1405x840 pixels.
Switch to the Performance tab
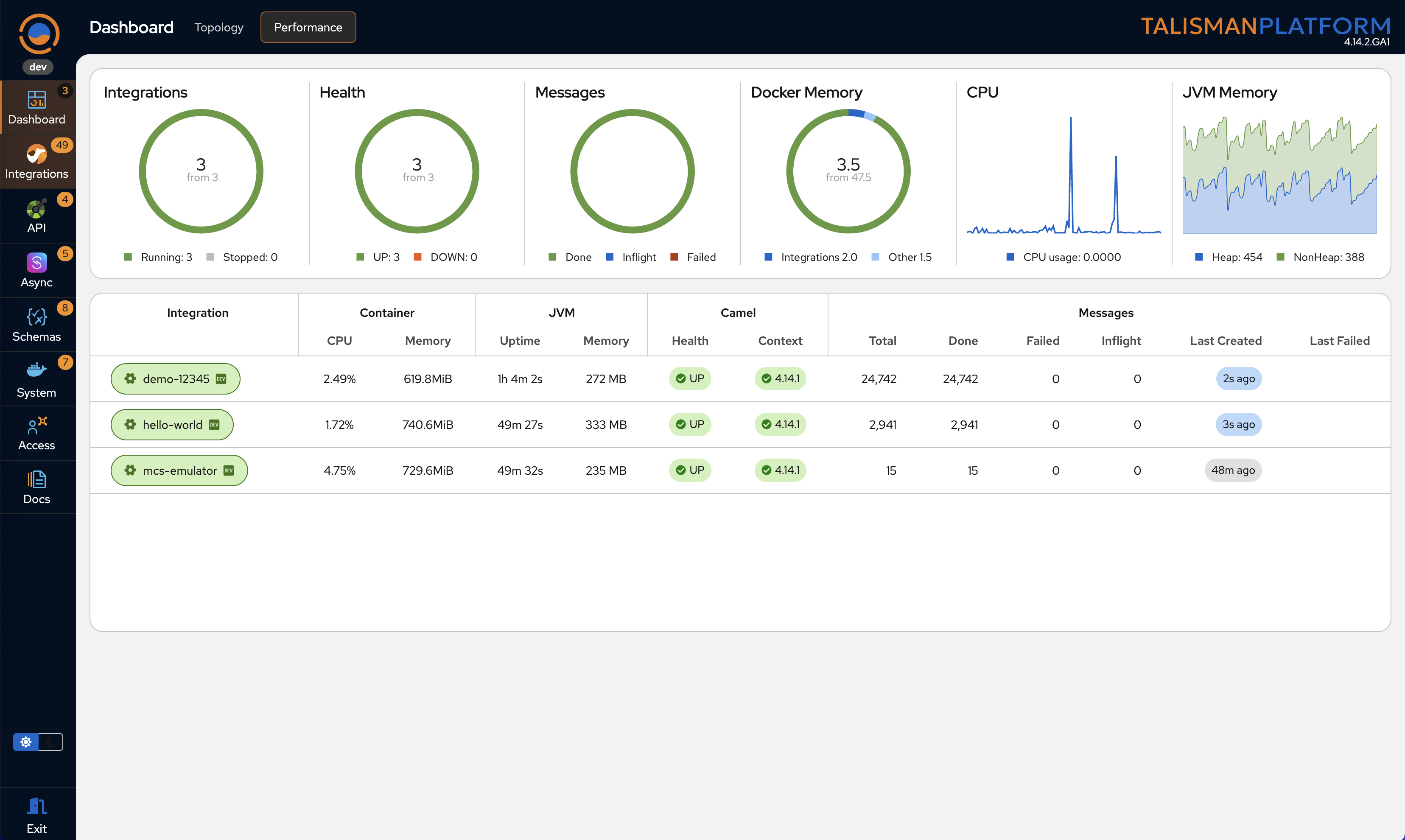pyautogui.click(x=308, y=27)
